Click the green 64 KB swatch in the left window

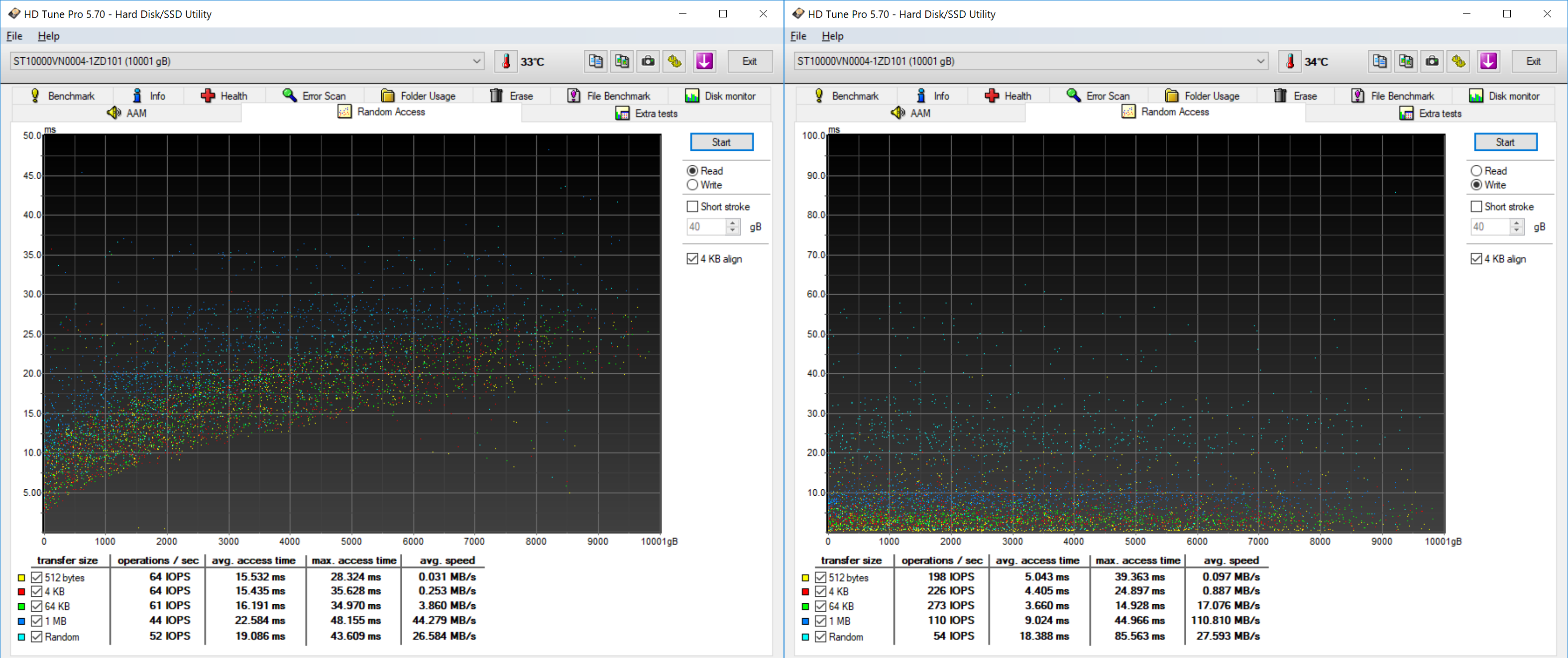(x=21, y=607)
